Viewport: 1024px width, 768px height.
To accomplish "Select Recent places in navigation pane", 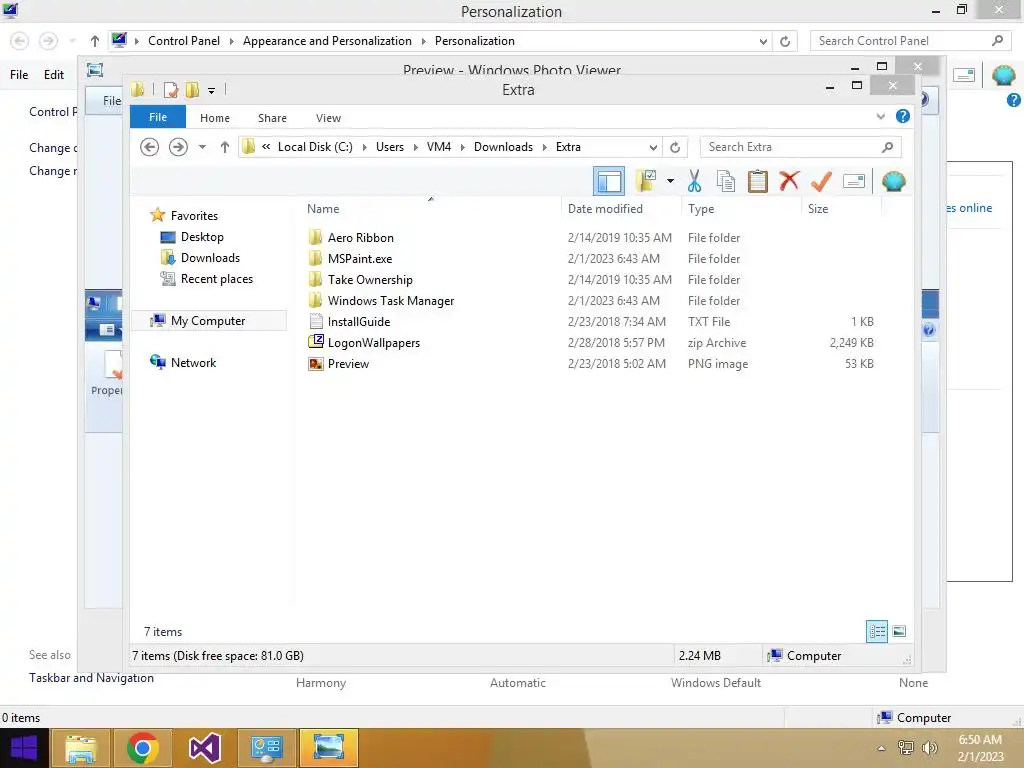I will coord(216,279).
